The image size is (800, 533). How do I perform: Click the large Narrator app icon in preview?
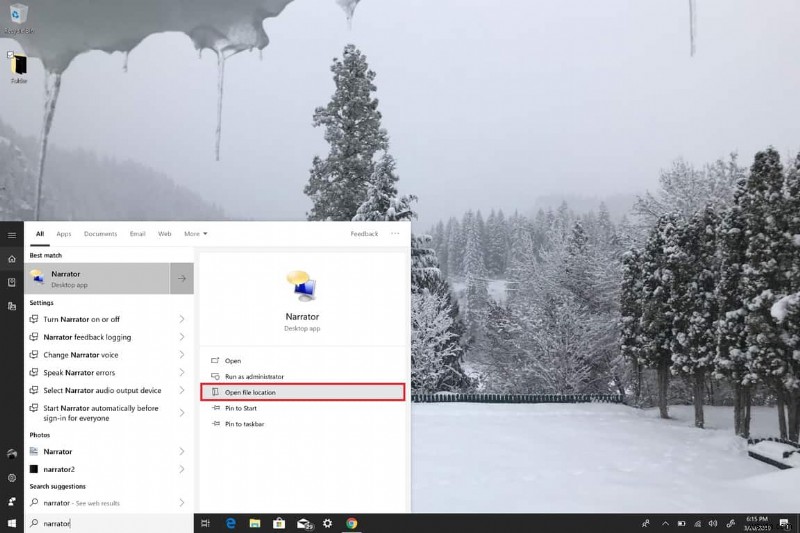302,286
